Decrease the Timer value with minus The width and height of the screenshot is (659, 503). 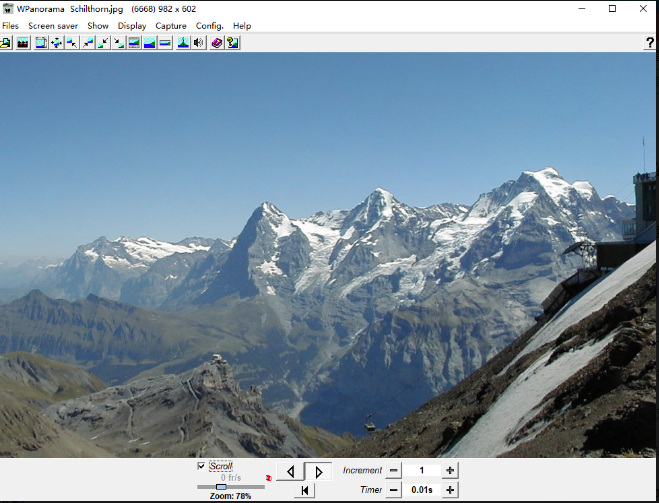(x=393, y=490)
